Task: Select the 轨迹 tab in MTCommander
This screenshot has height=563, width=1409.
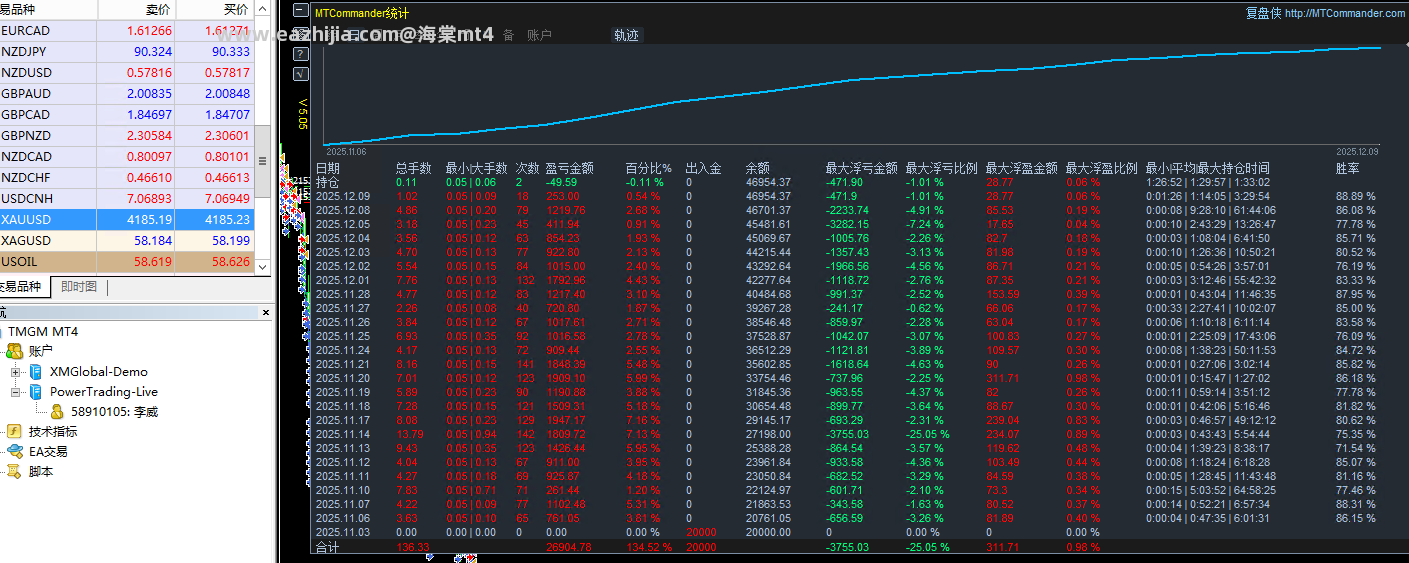Action: tap(626, 35)
